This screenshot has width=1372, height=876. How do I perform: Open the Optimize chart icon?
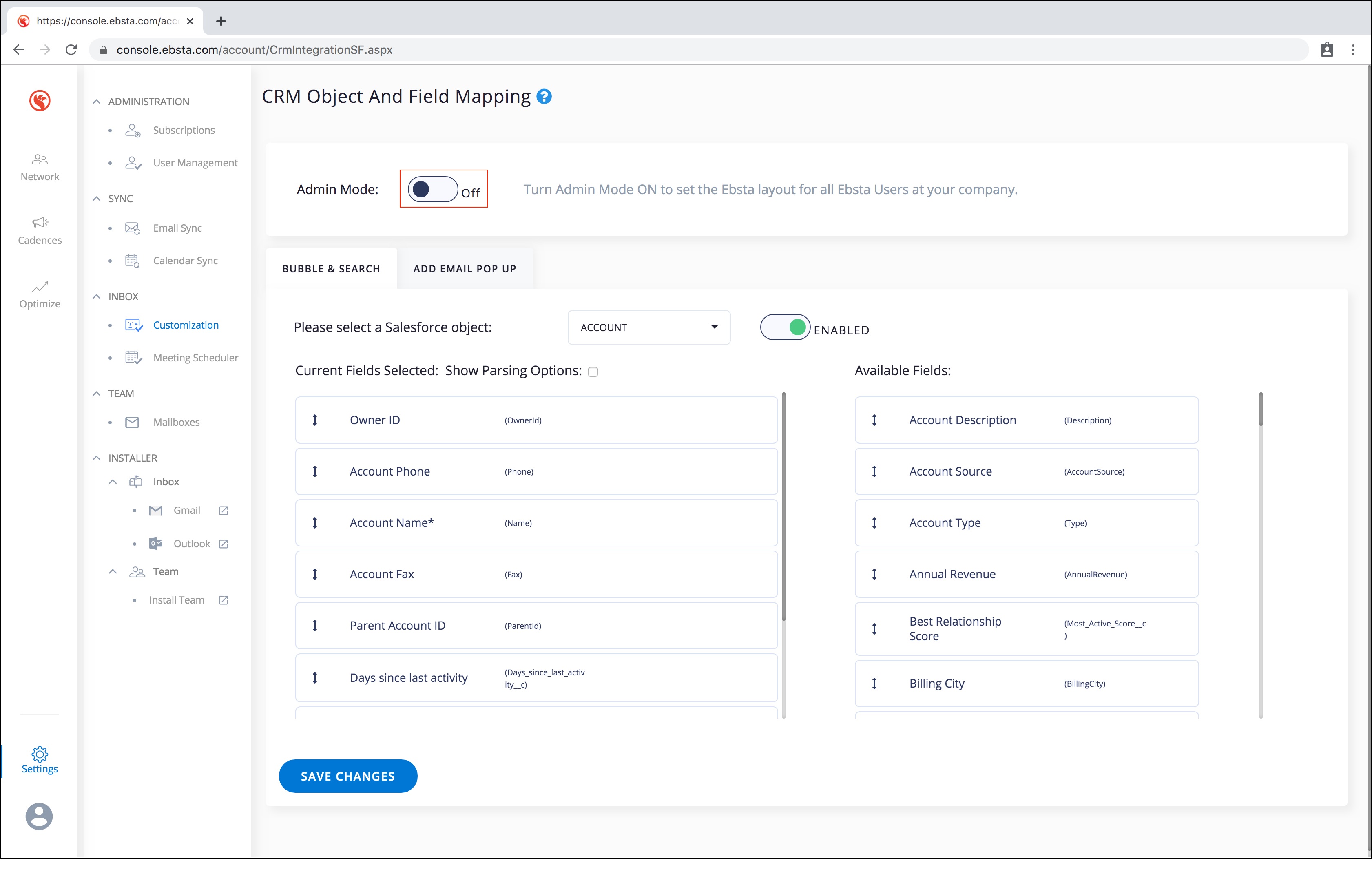coord(39,286)
